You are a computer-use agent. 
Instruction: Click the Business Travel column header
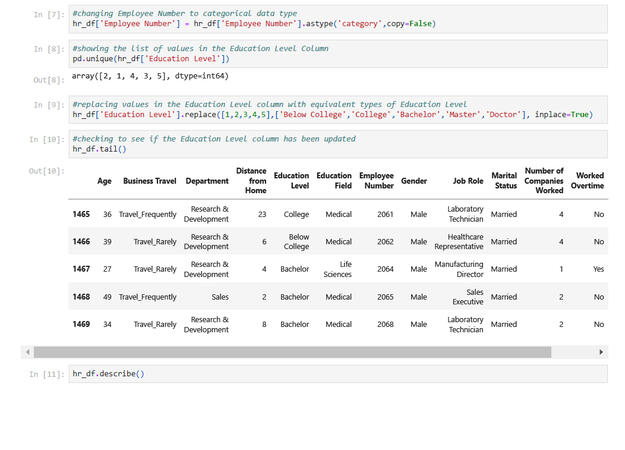(149, 181)
